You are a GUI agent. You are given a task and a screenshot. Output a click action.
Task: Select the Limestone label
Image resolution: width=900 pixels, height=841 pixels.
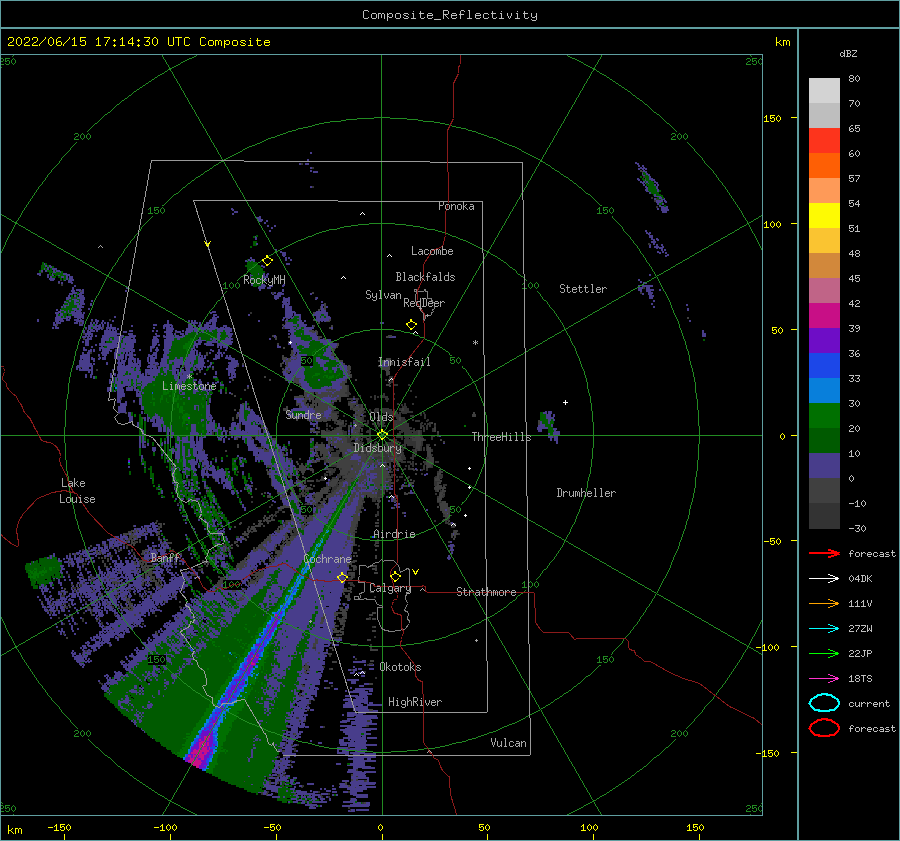[189, 386]
